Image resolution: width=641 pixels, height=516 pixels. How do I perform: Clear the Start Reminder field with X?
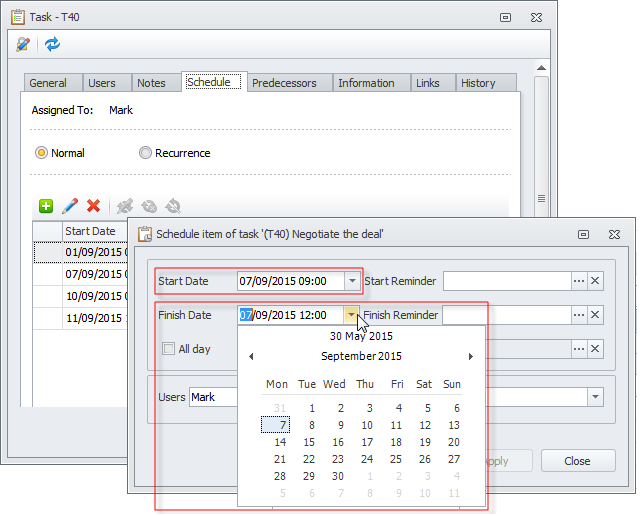click(x=595, y=282)
